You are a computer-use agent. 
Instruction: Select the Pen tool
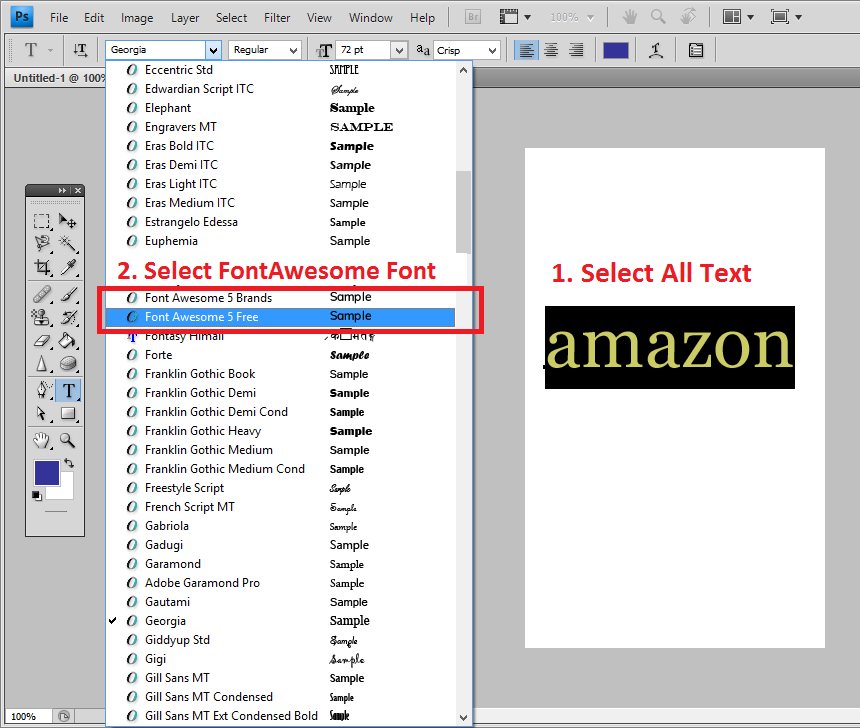tap(42, 390)
